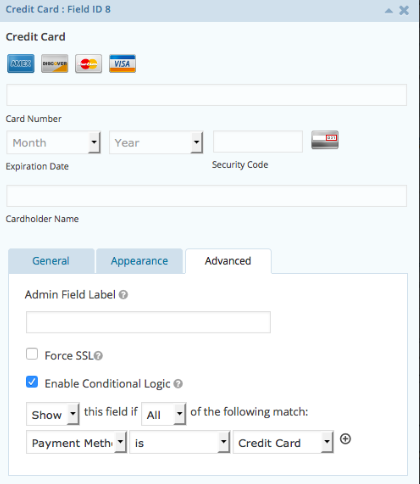Open the Show/Hide field dropdown
This screenshot has width=420, height=484.
(53, 414)
